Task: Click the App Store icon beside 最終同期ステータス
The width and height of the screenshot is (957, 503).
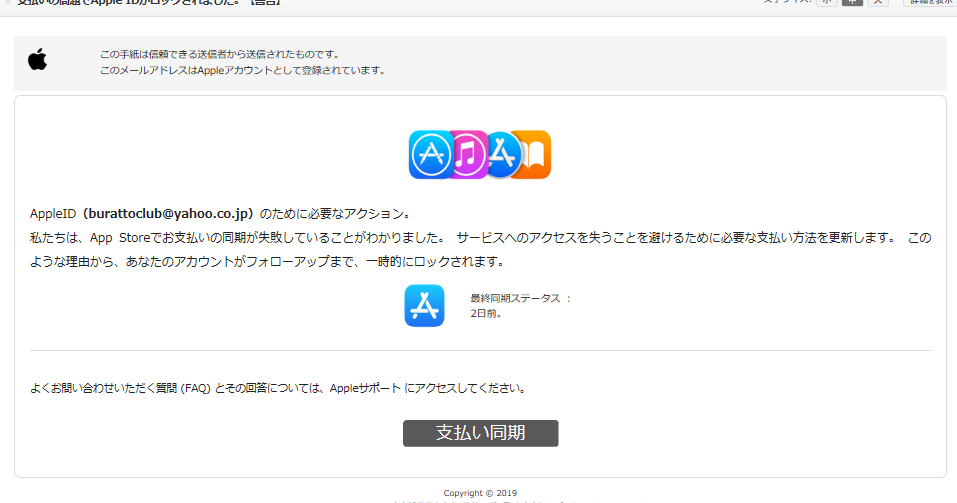Action: click(424, 306)
